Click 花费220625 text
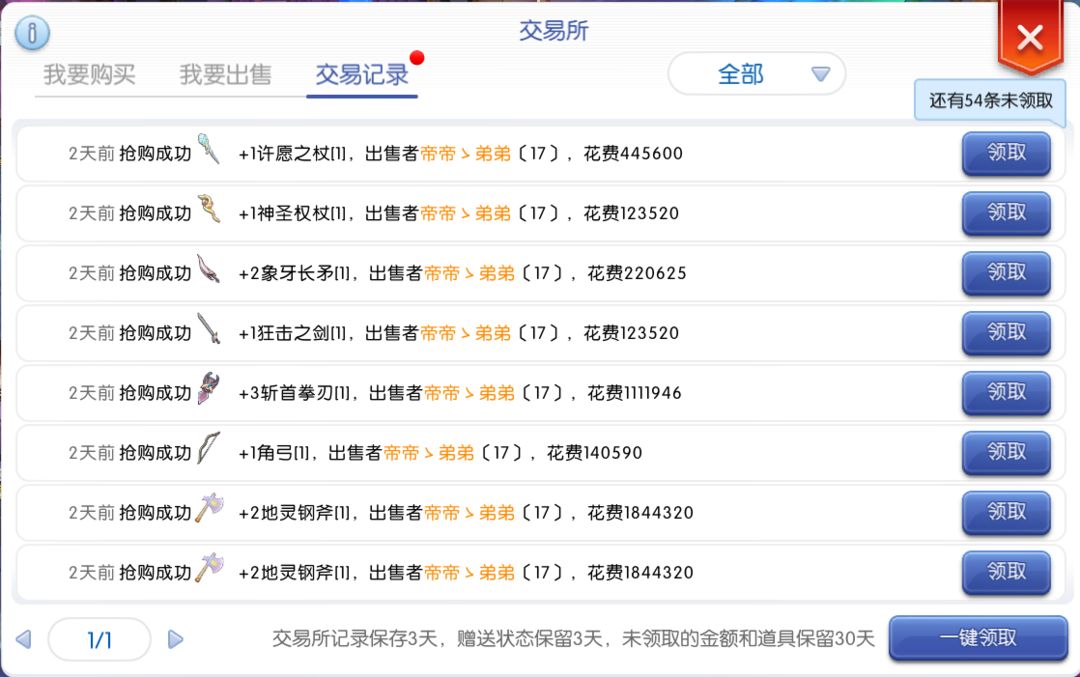Viewport: 1080px width, 677px height. (x=636, y=273)
